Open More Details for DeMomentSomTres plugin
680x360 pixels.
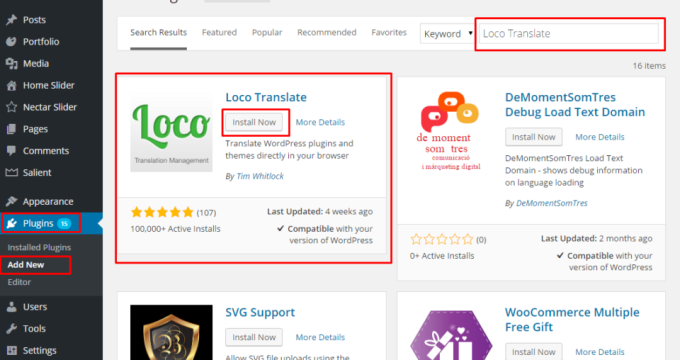[x=600, y=137]
